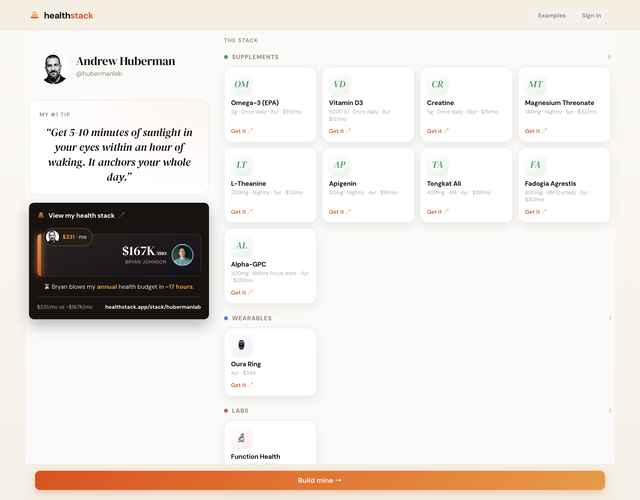This screenshot has height=500, width=640.
Task: Click Bryan Johnson's avatar in comparison card
Action: pos(182,255)
